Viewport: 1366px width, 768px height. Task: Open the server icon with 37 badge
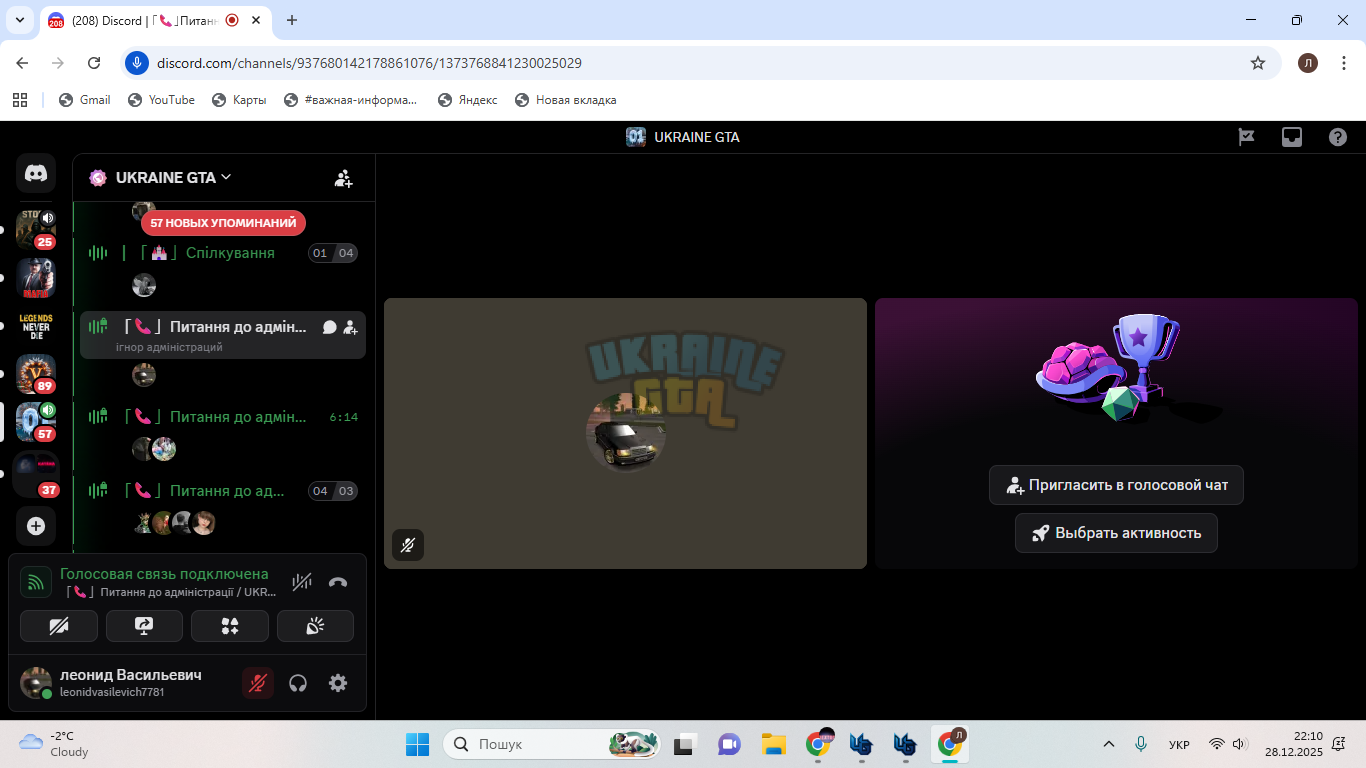point(36,472)
